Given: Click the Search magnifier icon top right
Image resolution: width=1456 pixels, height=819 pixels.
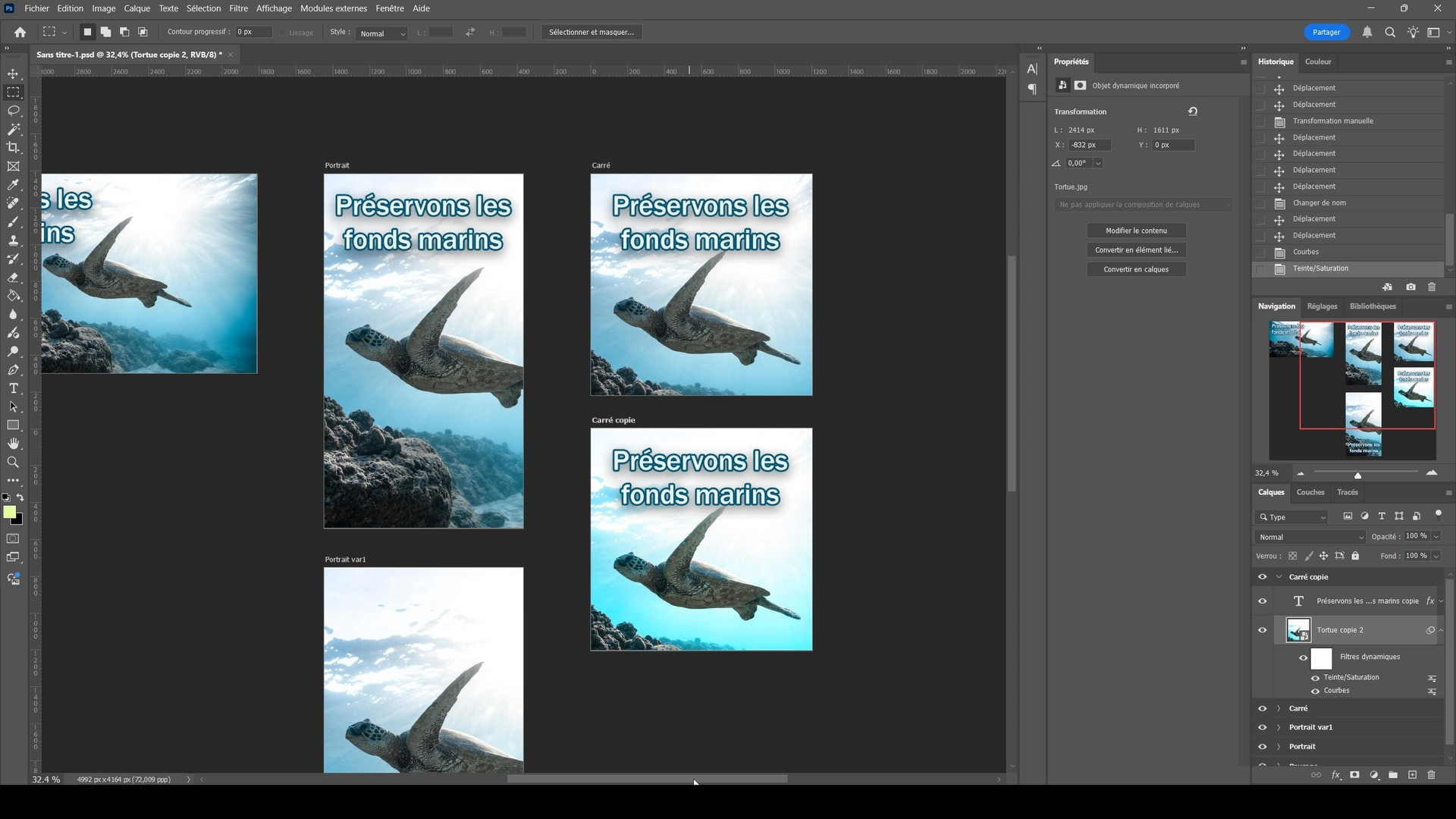Looking at the screenshot, I should [x=1390, y=32].
